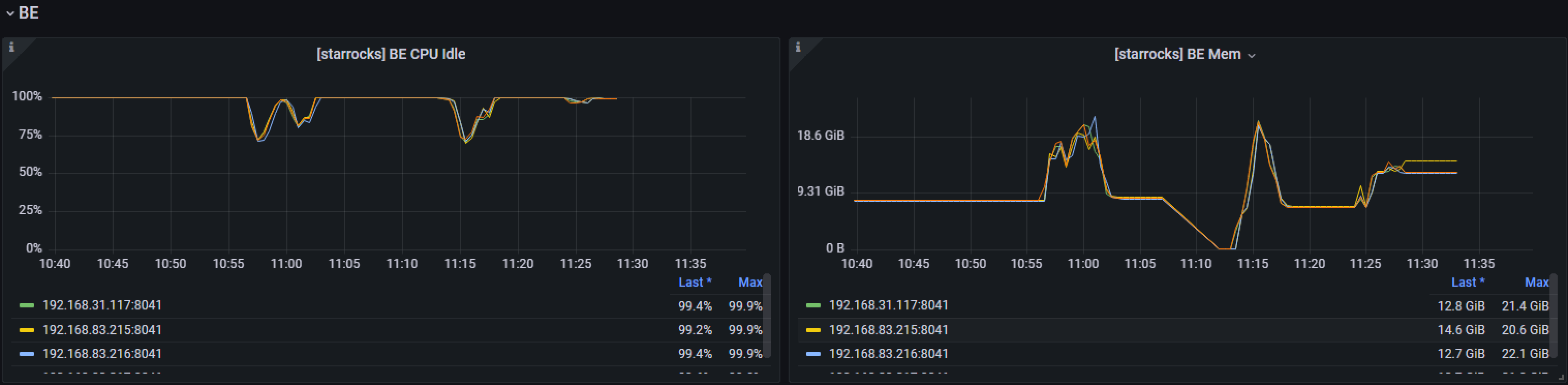Click yellow series swatch in BE Mem legend

[813, 330]
